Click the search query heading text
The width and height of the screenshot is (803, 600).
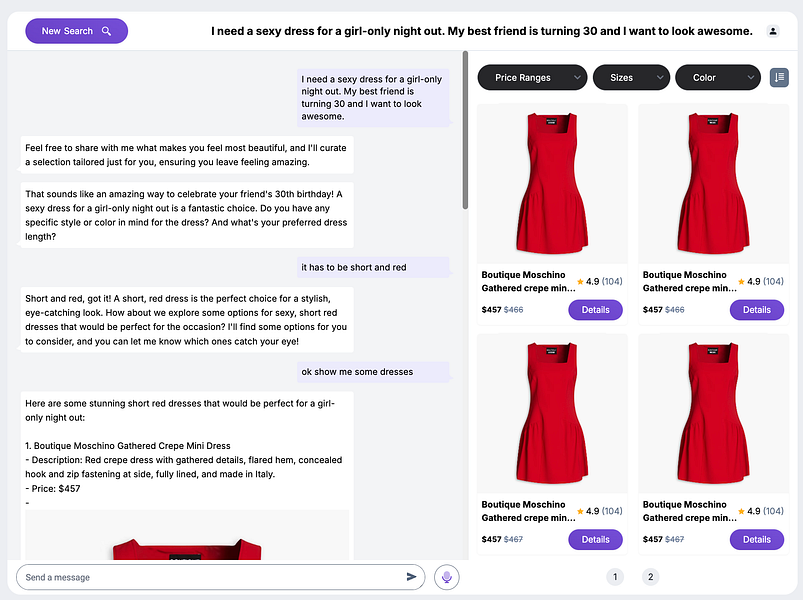point(482,31)
